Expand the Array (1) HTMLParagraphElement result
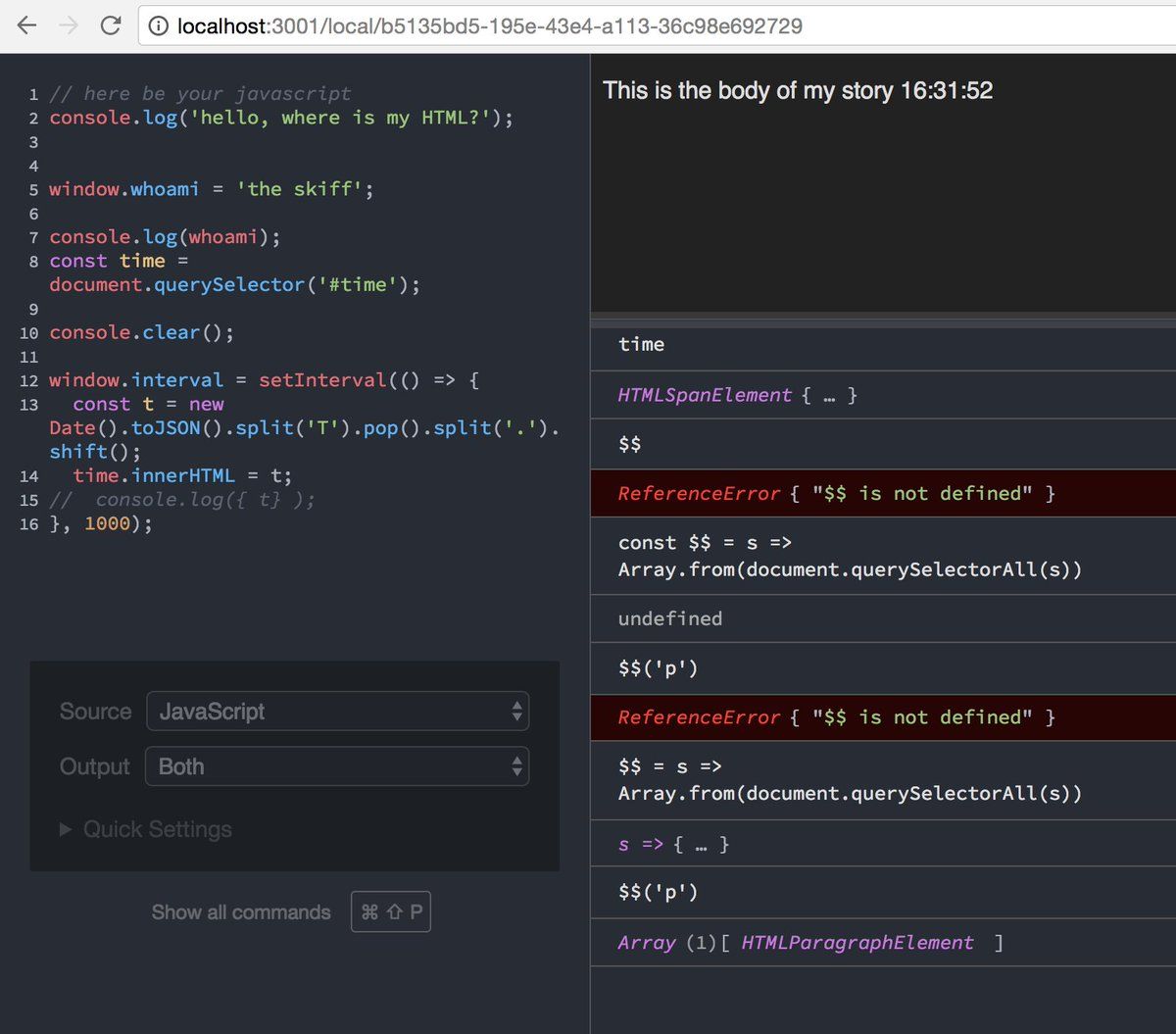The width and height of the screenshot is (1176, 1034). pos(809,943)
